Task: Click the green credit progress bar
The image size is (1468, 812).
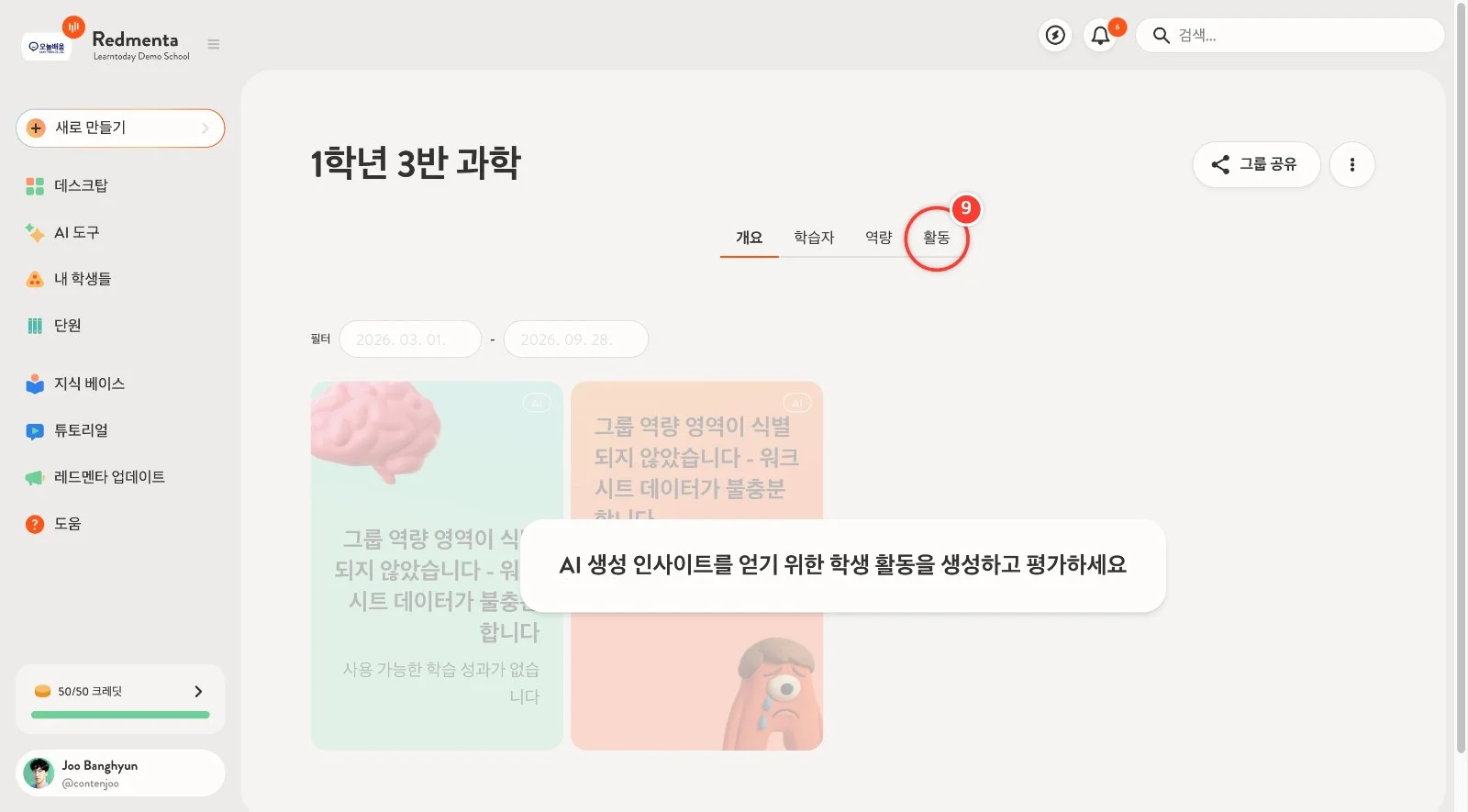Action: click(x=120, y=715)
